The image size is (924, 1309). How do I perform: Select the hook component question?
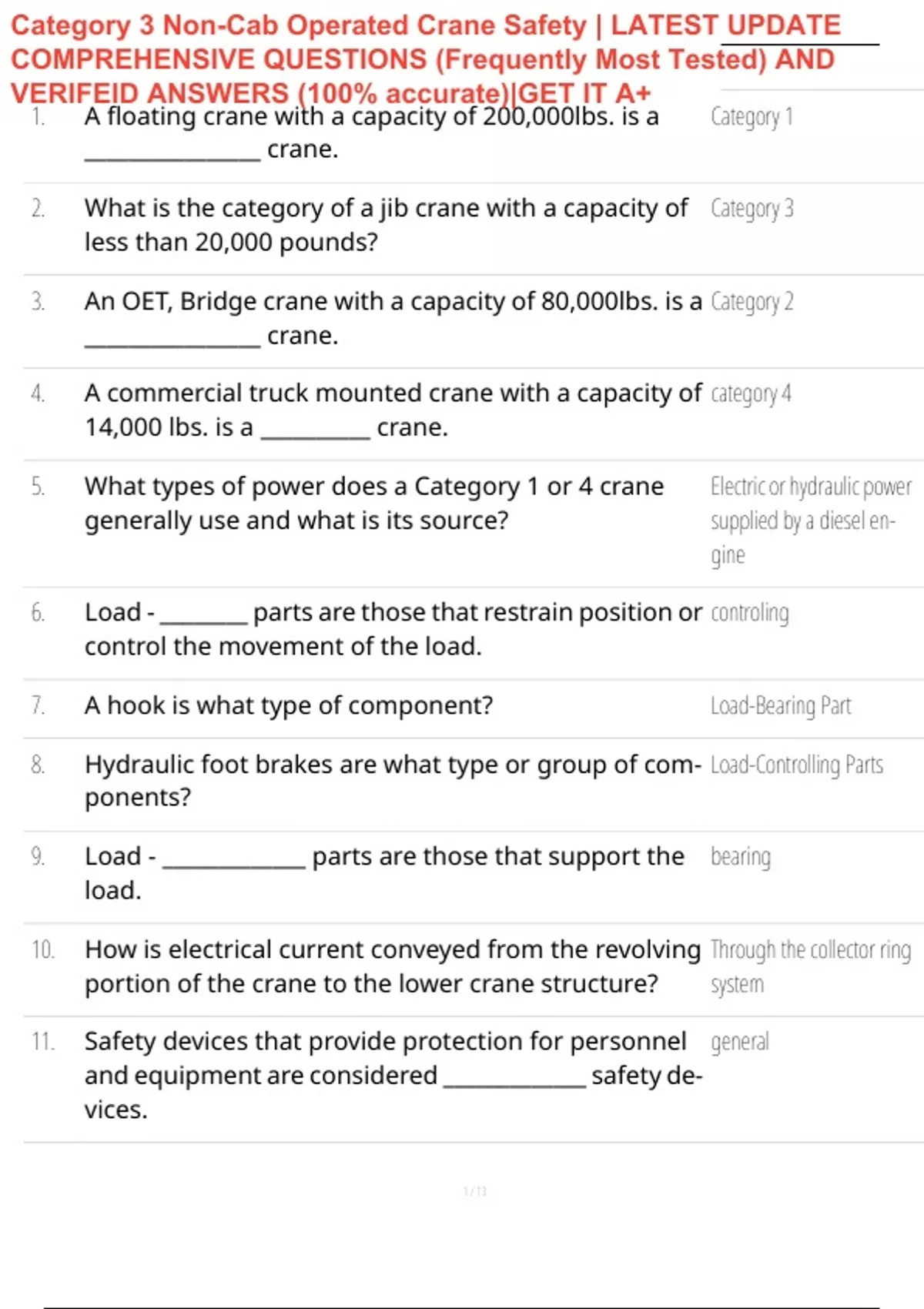coord(289,705)
